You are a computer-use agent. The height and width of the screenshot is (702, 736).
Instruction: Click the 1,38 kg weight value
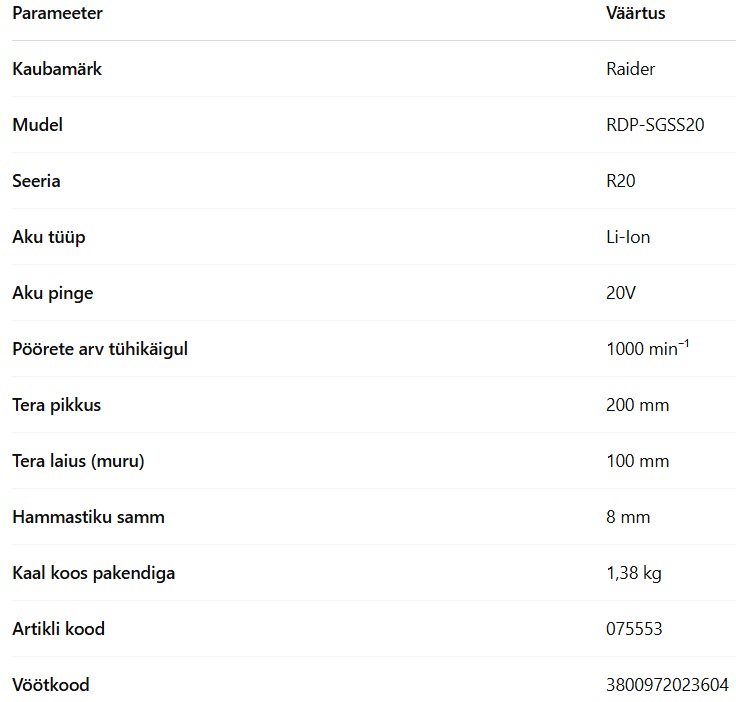[634, 573]
